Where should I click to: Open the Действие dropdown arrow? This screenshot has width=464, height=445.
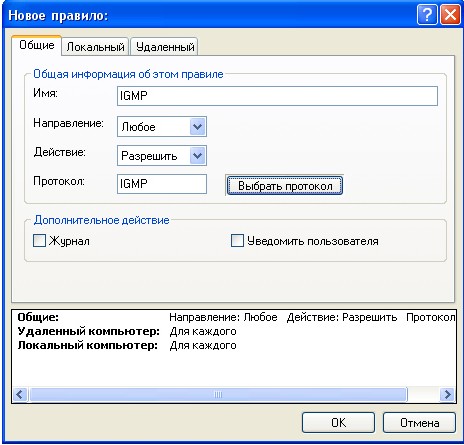point(198,156)
